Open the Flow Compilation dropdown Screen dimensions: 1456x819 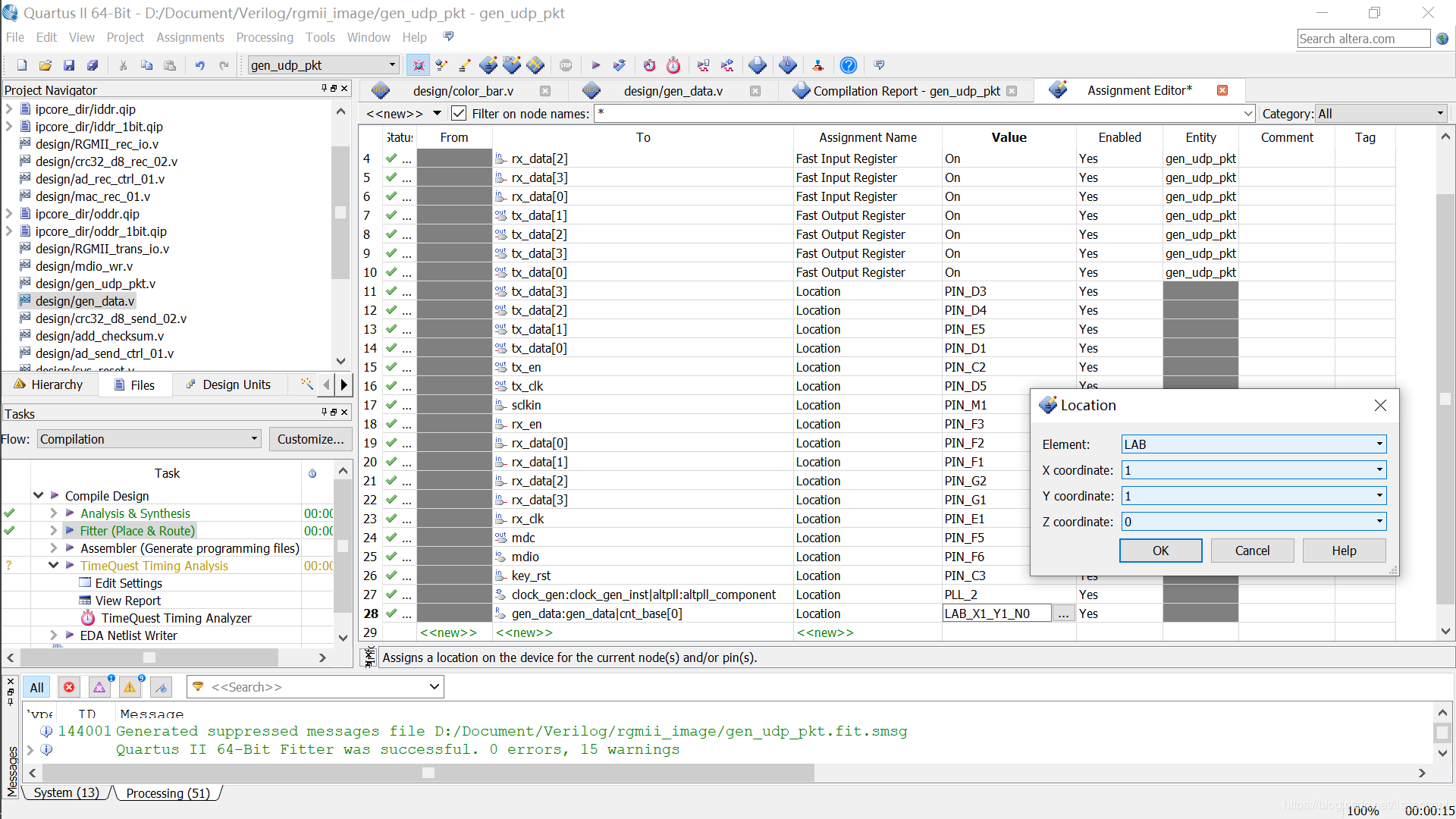point(149,439)
